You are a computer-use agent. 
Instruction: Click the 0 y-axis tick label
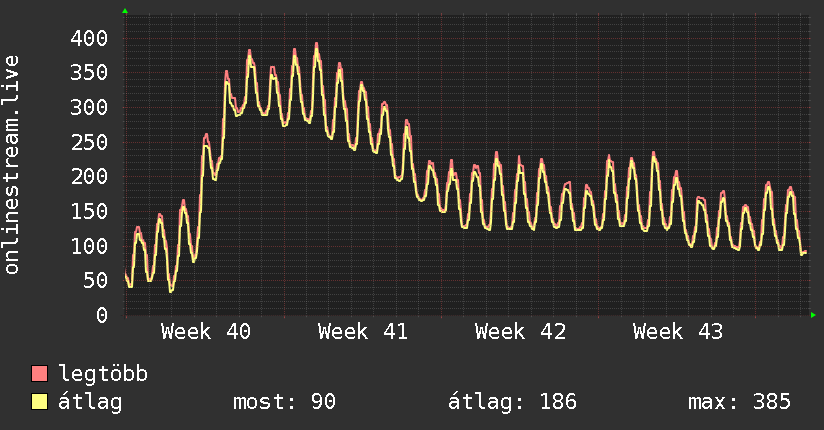coord(102,315)
